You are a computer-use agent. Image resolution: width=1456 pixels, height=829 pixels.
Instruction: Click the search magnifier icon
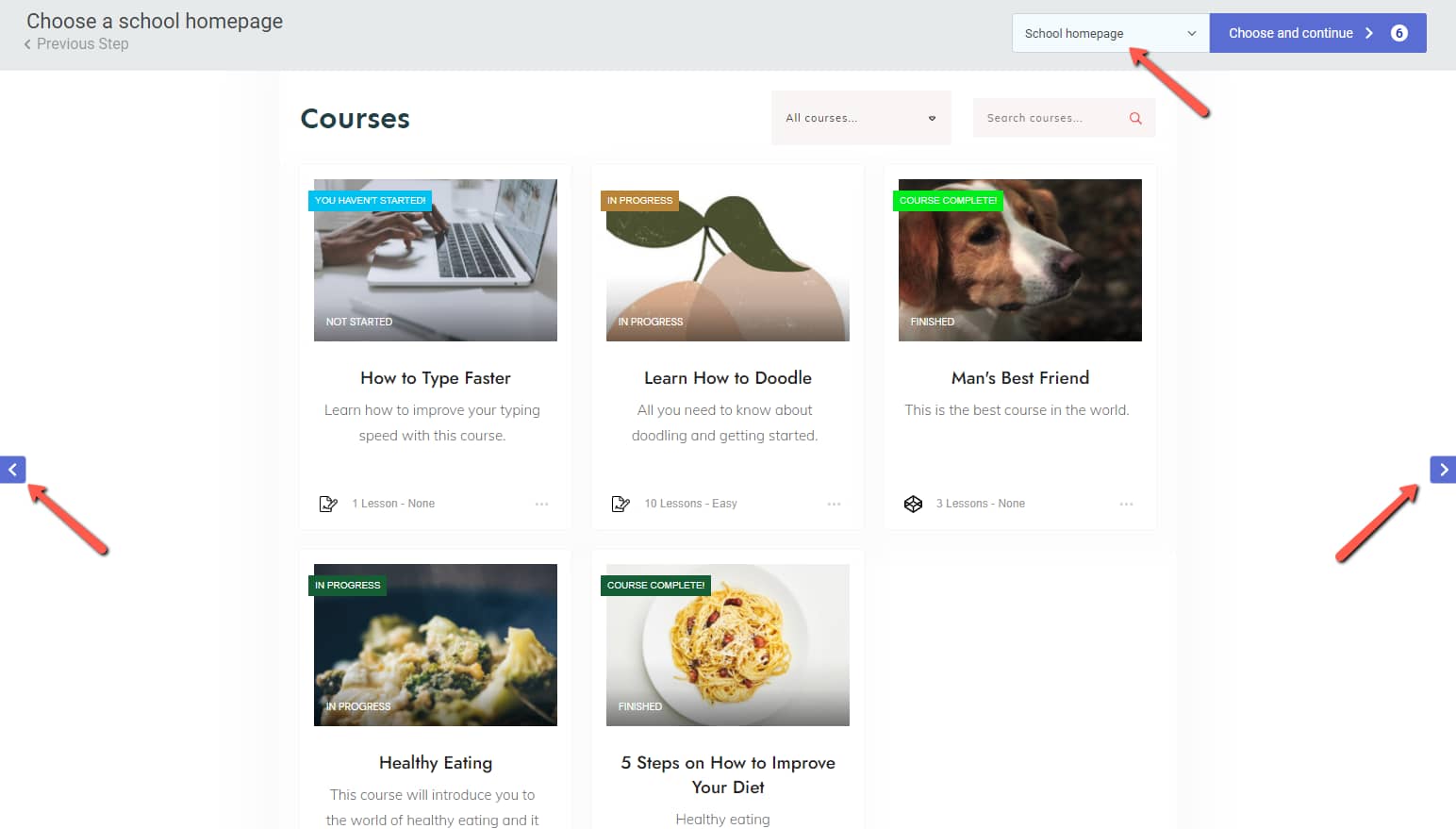click(1135, 118)
